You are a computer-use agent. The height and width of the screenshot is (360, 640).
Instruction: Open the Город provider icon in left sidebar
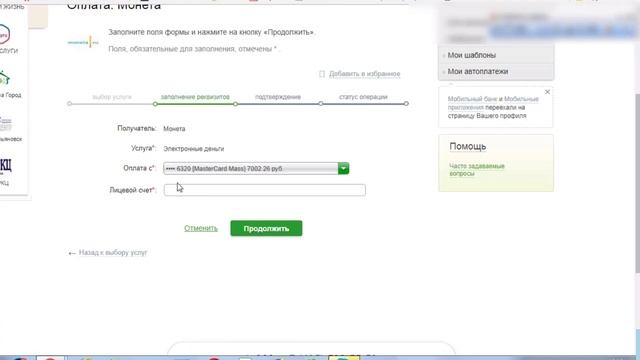(x=4, y=78)
